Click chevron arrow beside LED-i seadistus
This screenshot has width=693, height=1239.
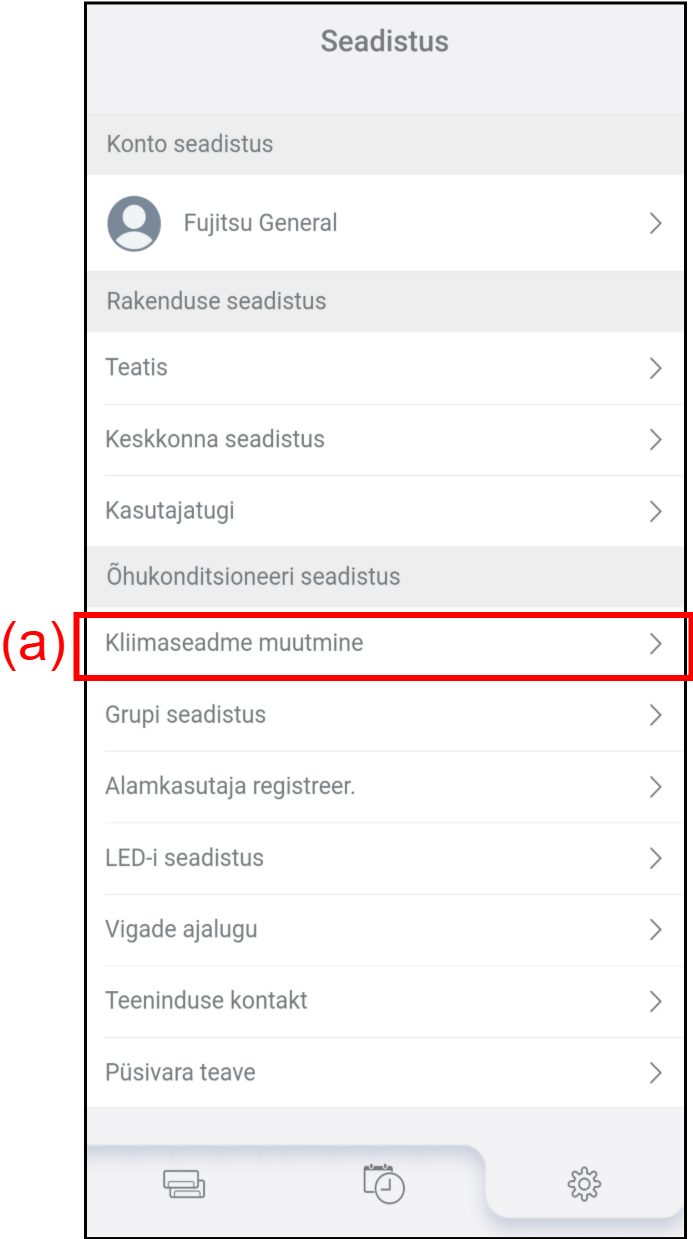(x=656, y=858)
